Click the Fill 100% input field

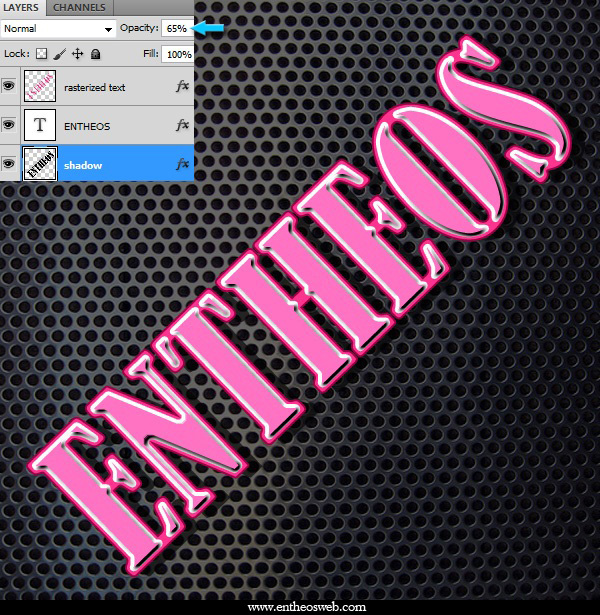[178, 54]
